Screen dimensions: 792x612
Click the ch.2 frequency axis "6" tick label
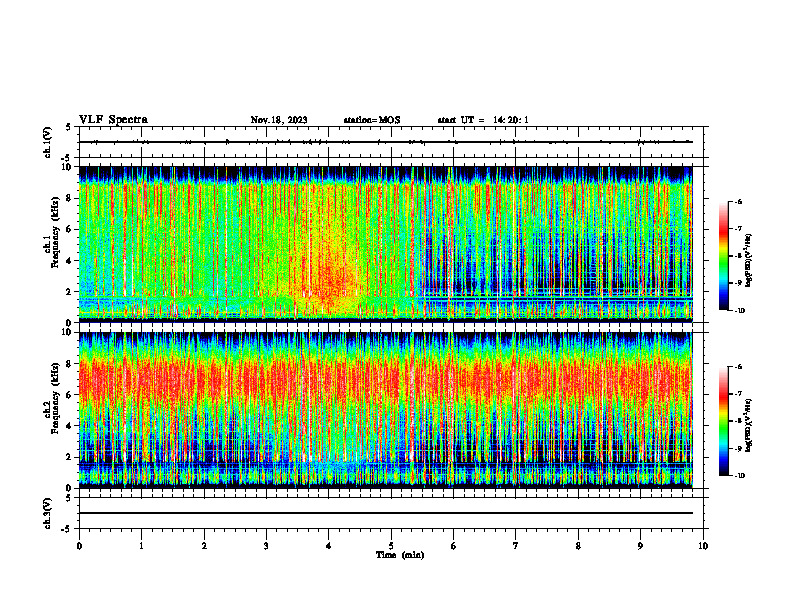[70, 395]
